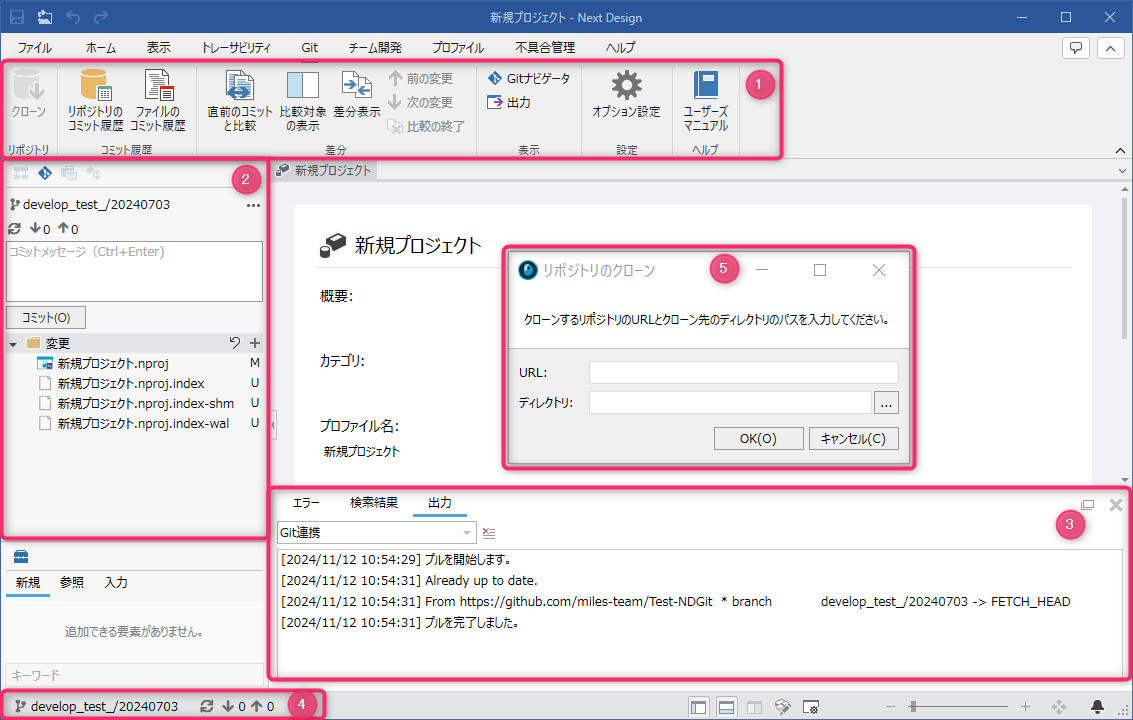The image size is (1133, 720).
Task: Clear the output log
Action: (489, 533)
